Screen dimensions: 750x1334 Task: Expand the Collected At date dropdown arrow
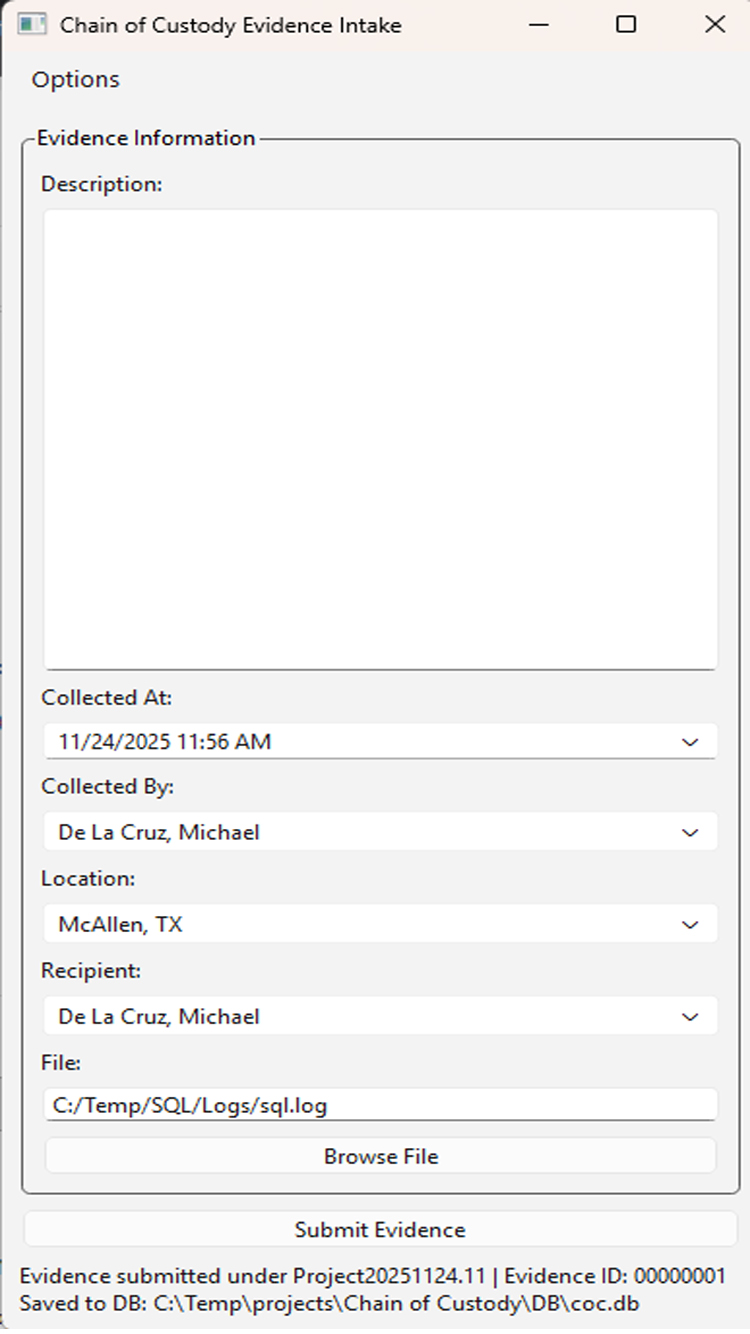(689, 742)
